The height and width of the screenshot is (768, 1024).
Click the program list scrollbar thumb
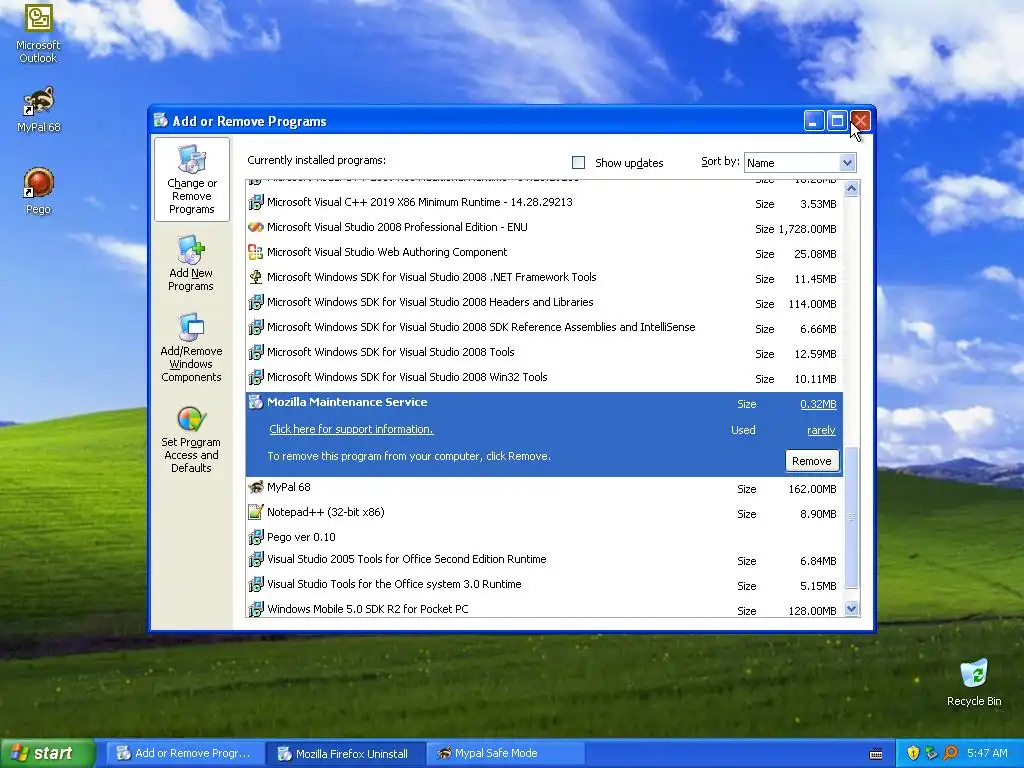pyautogui.click(x=852, y=517)
